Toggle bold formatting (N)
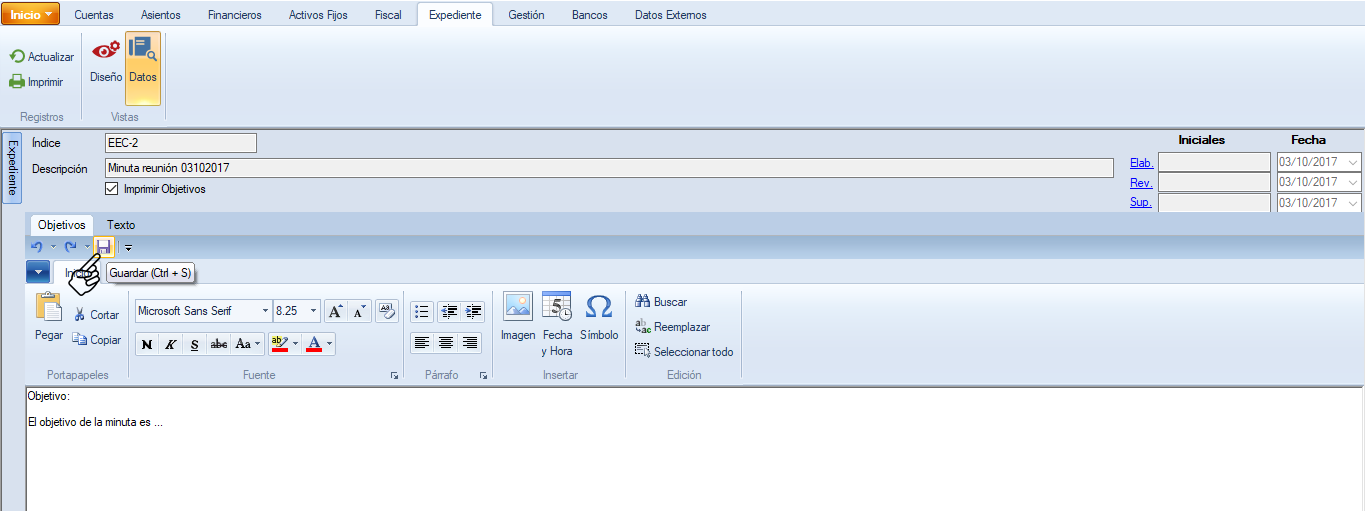Viewport: 1365px width, 511px height. pyautogui.click(x=147, y=344)
